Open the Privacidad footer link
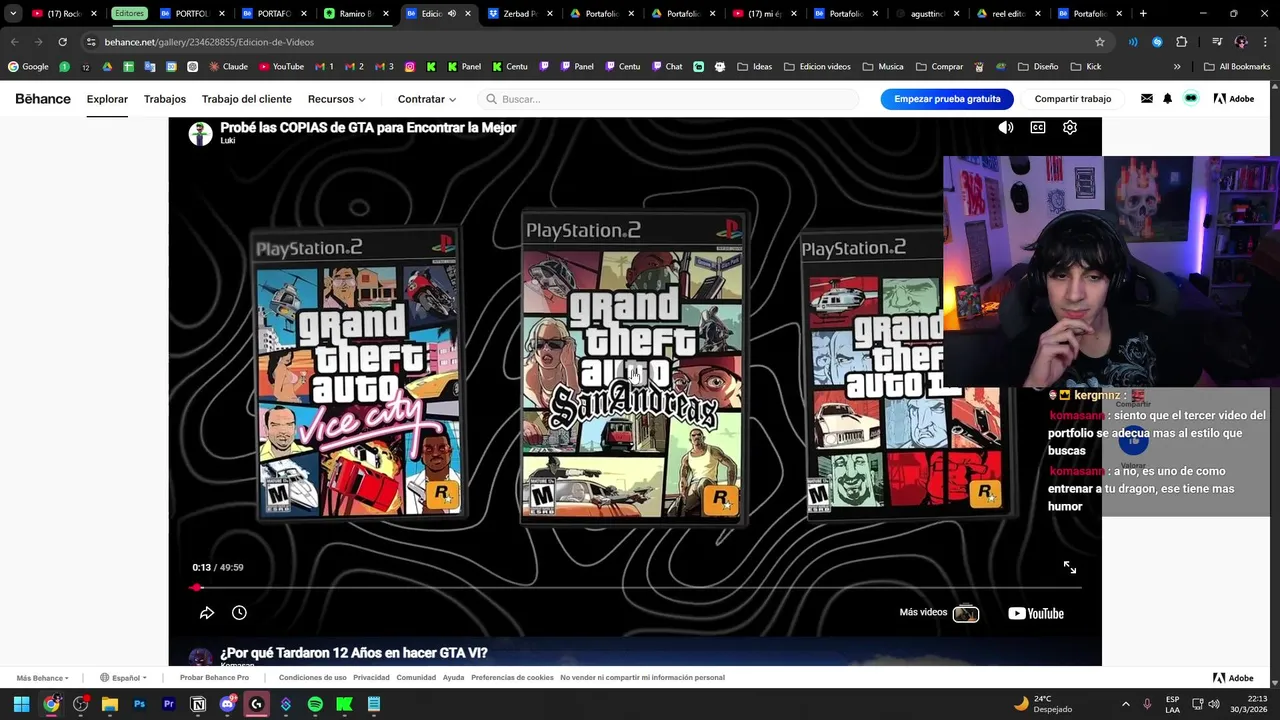Viewport: 1280px width, 720px height. click(371, 678)
